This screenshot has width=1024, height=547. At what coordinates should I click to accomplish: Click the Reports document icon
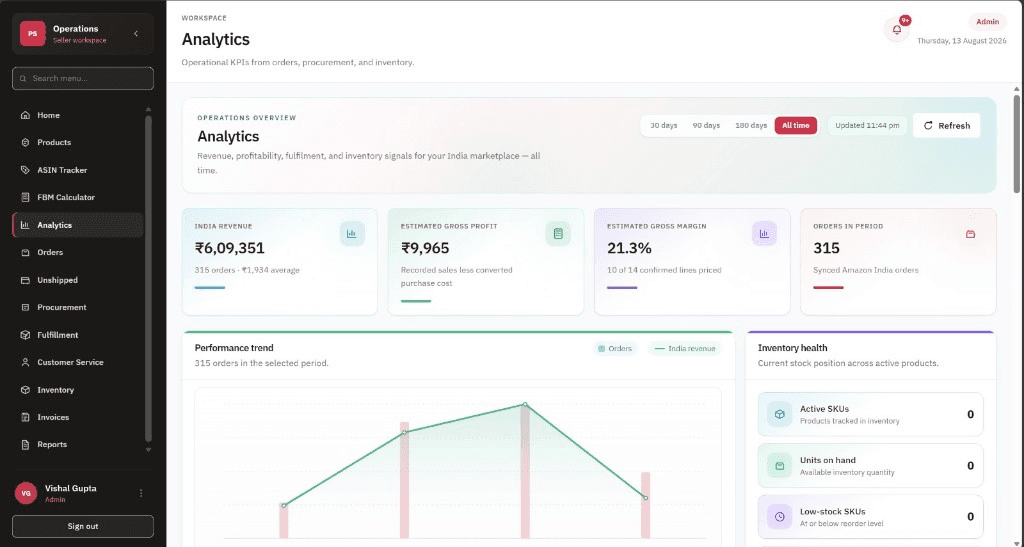[25, 445]
